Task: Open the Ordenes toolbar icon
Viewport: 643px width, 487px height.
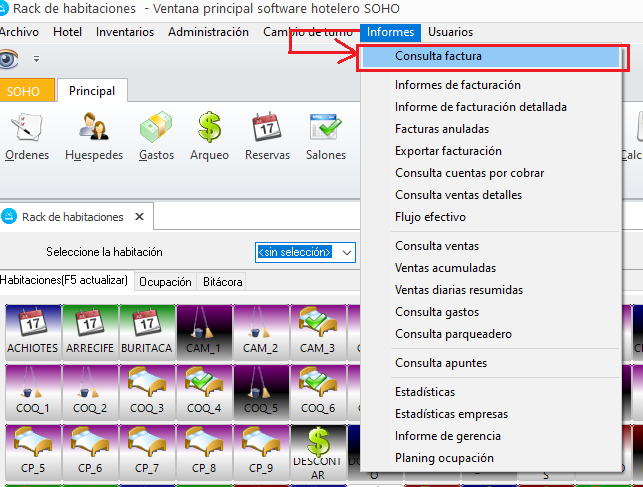Action: (26, 136)
